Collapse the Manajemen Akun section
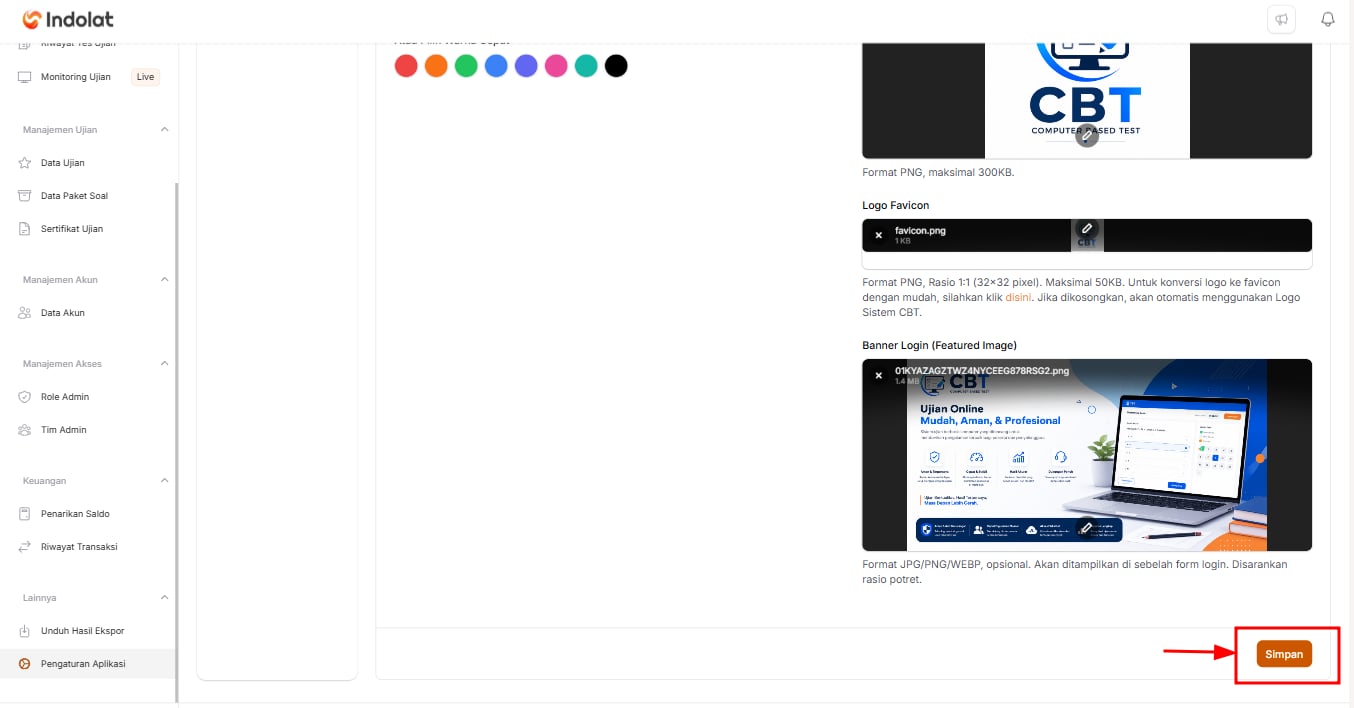1354x708 pixels. point(164,280)
